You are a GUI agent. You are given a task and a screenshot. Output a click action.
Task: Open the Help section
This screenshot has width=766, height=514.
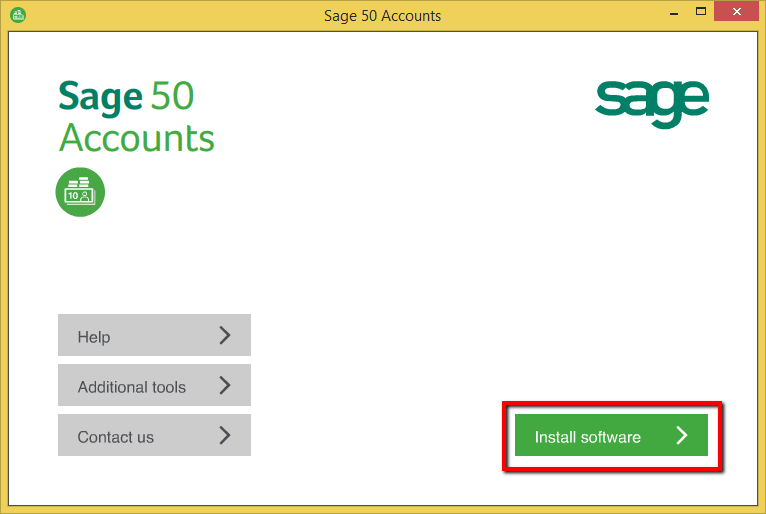[154, 335]
